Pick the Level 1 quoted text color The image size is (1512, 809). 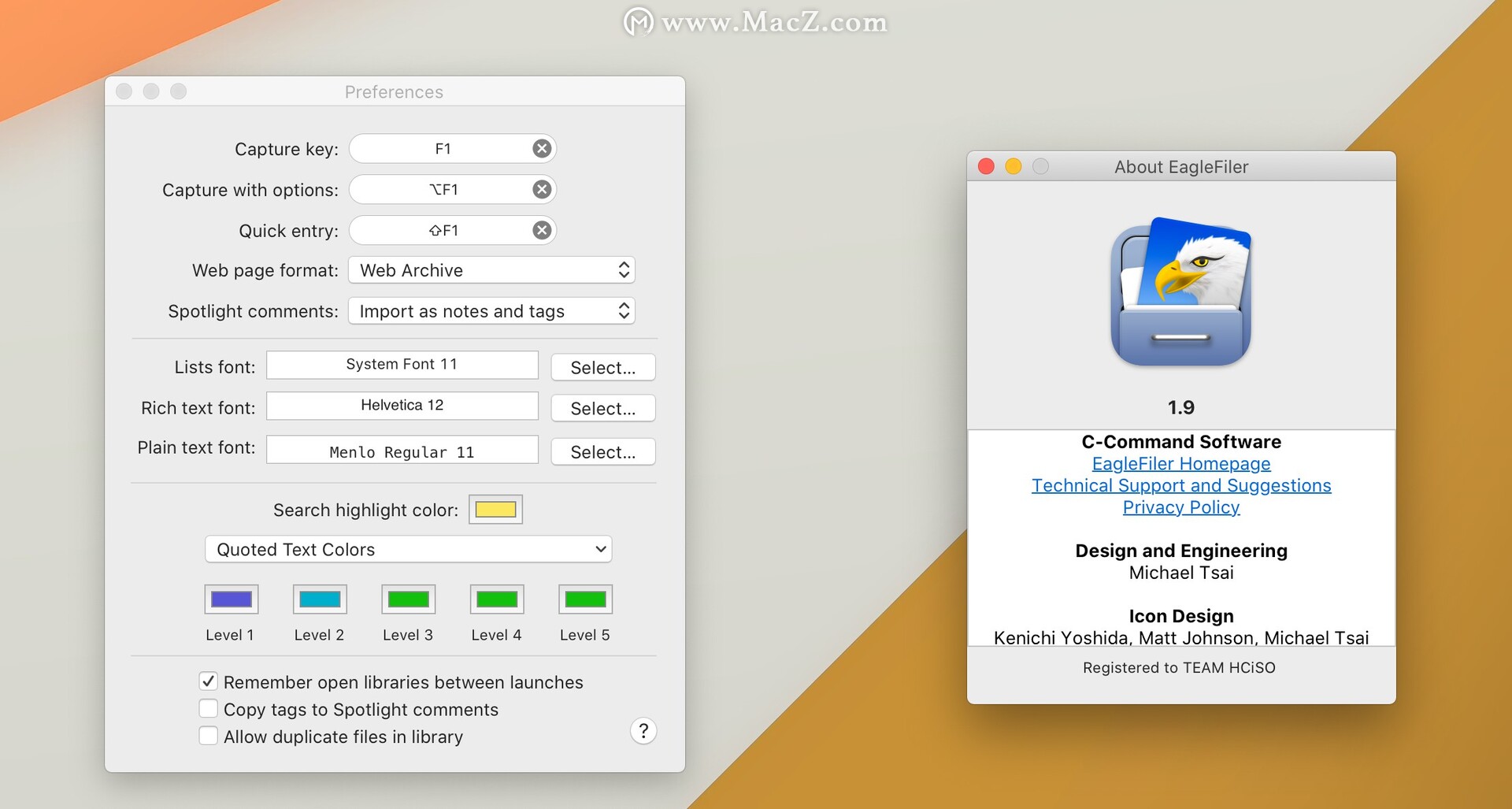tap(232, 599)
